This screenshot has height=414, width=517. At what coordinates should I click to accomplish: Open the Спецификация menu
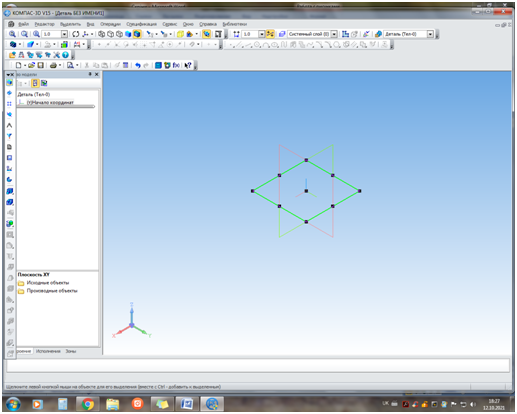coord(141,24)
